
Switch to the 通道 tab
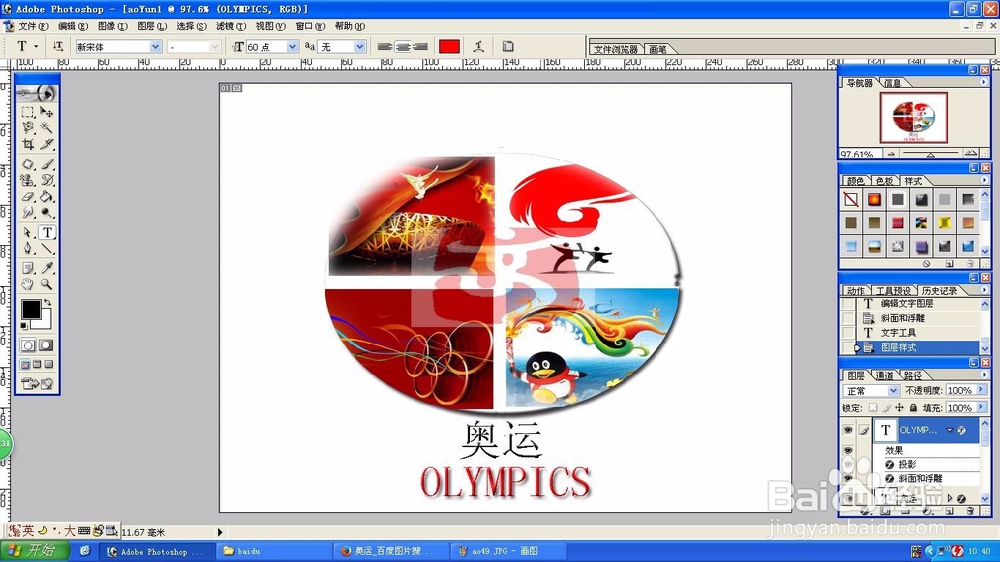coord(885,375)
